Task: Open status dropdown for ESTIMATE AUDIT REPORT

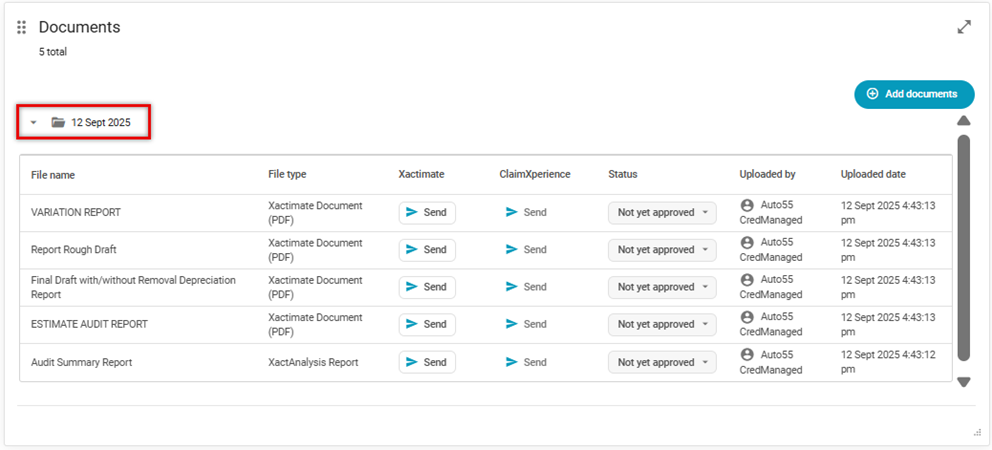Action: 662,324
